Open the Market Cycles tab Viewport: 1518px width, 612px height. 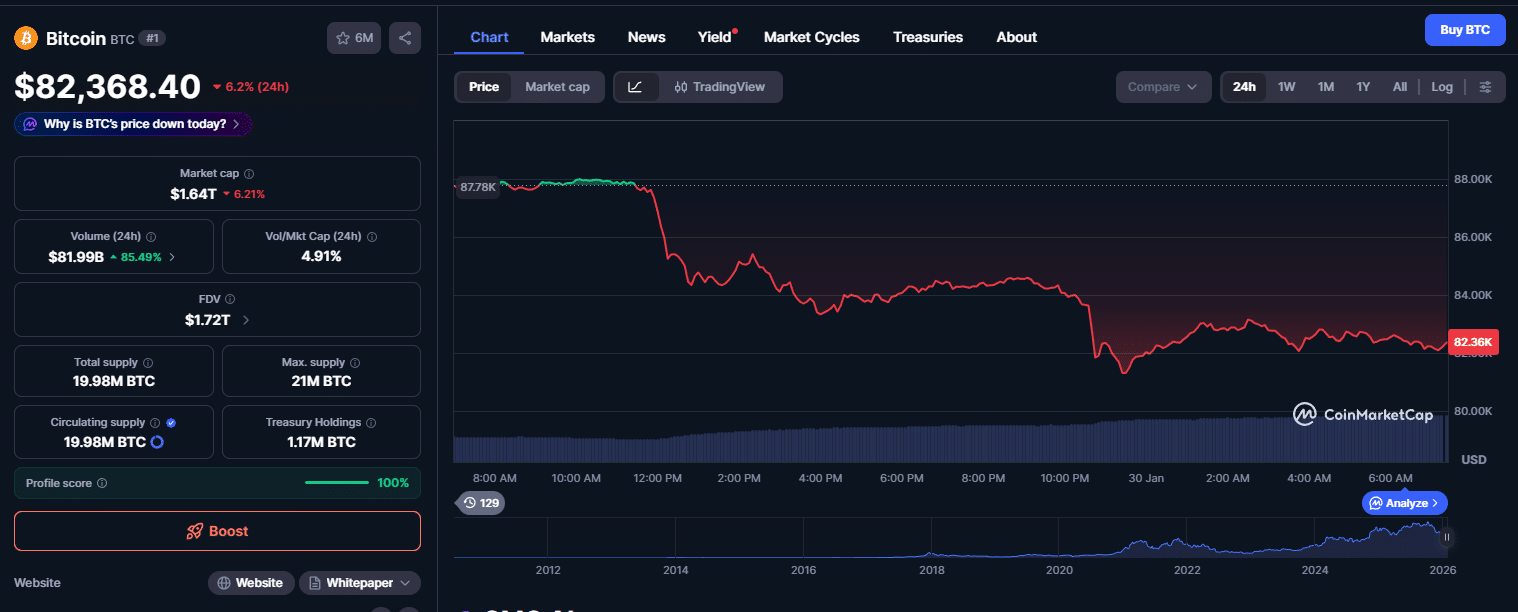[811, 37]
